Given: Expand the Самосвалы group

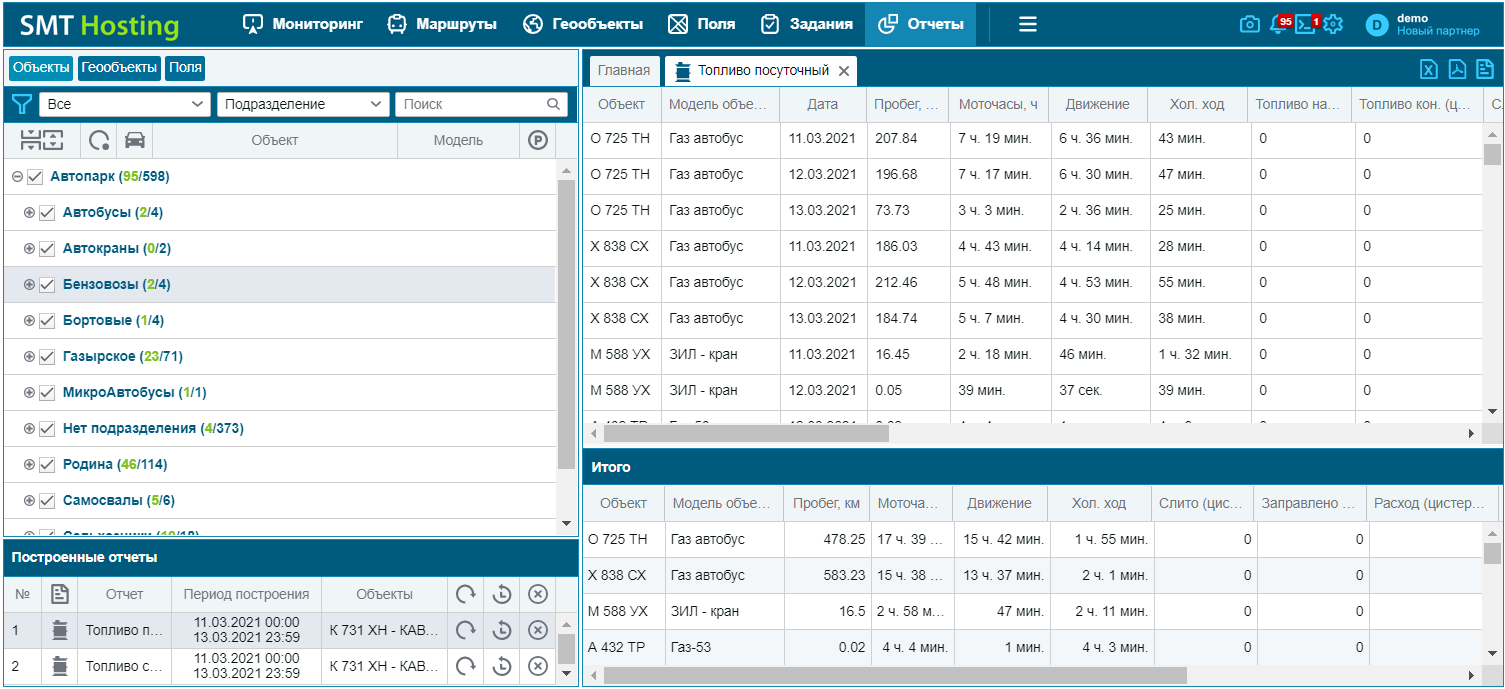Looking at the screenshot, I should click(x=29, y=501).
